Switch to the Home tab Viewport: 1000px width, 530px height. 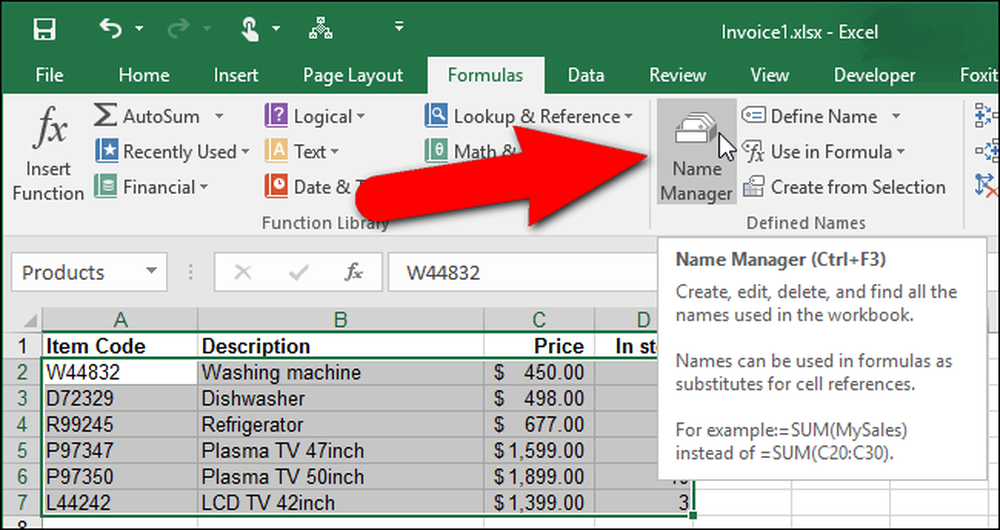[144, 75]
